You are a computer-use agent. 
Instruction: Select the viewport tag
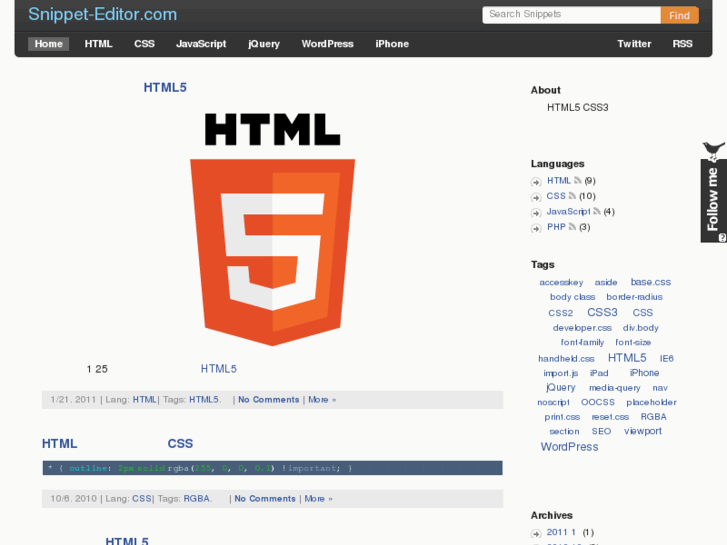coord(643,431)
